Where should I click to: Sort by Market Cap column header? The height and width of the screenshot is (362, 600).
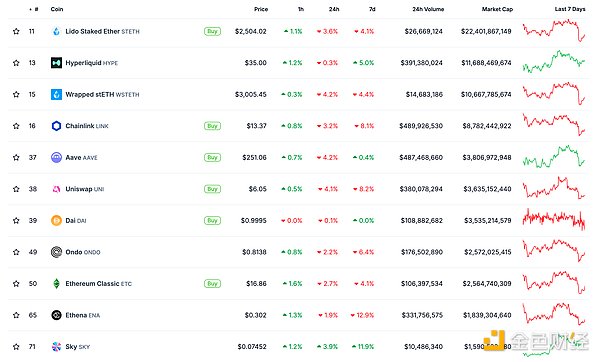[497, 9]
